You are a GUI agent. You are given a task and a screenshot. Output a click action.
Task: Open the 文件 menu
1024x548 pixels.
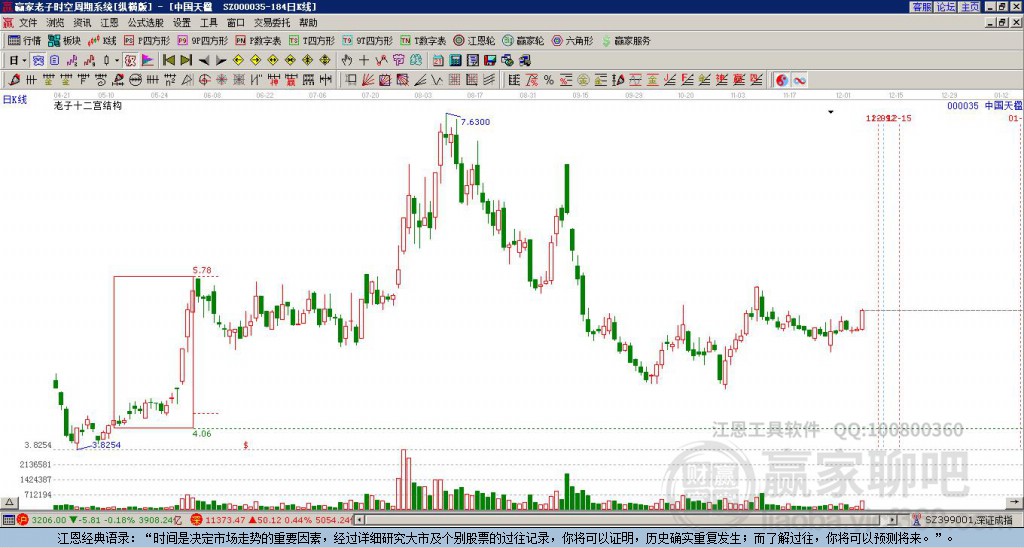[x=28, y=23]
